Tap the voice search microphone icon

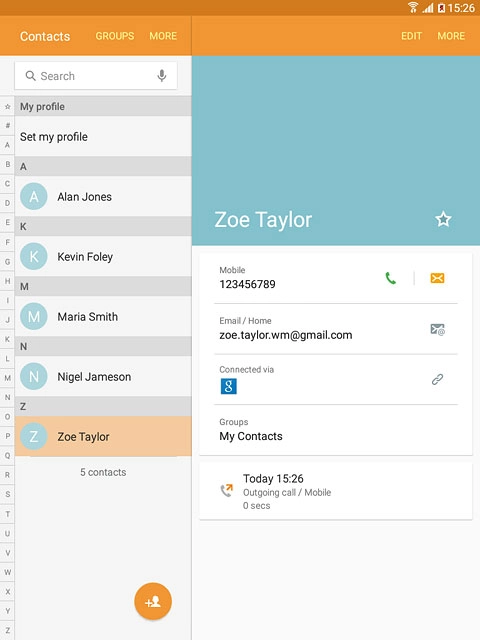[162, 76]
